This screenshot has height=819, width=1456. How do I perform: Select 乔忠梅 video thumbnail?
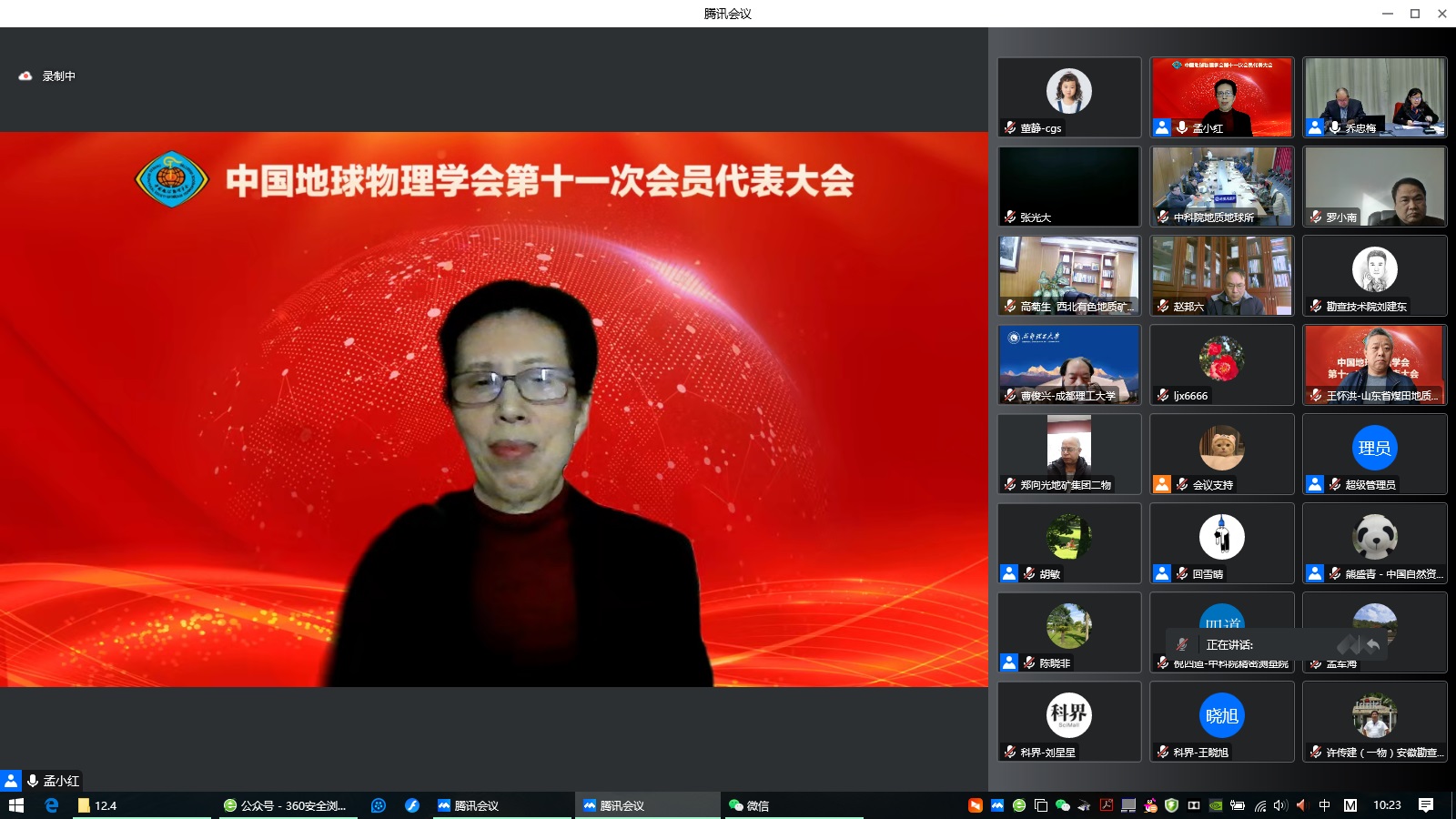pos(1375,97)
